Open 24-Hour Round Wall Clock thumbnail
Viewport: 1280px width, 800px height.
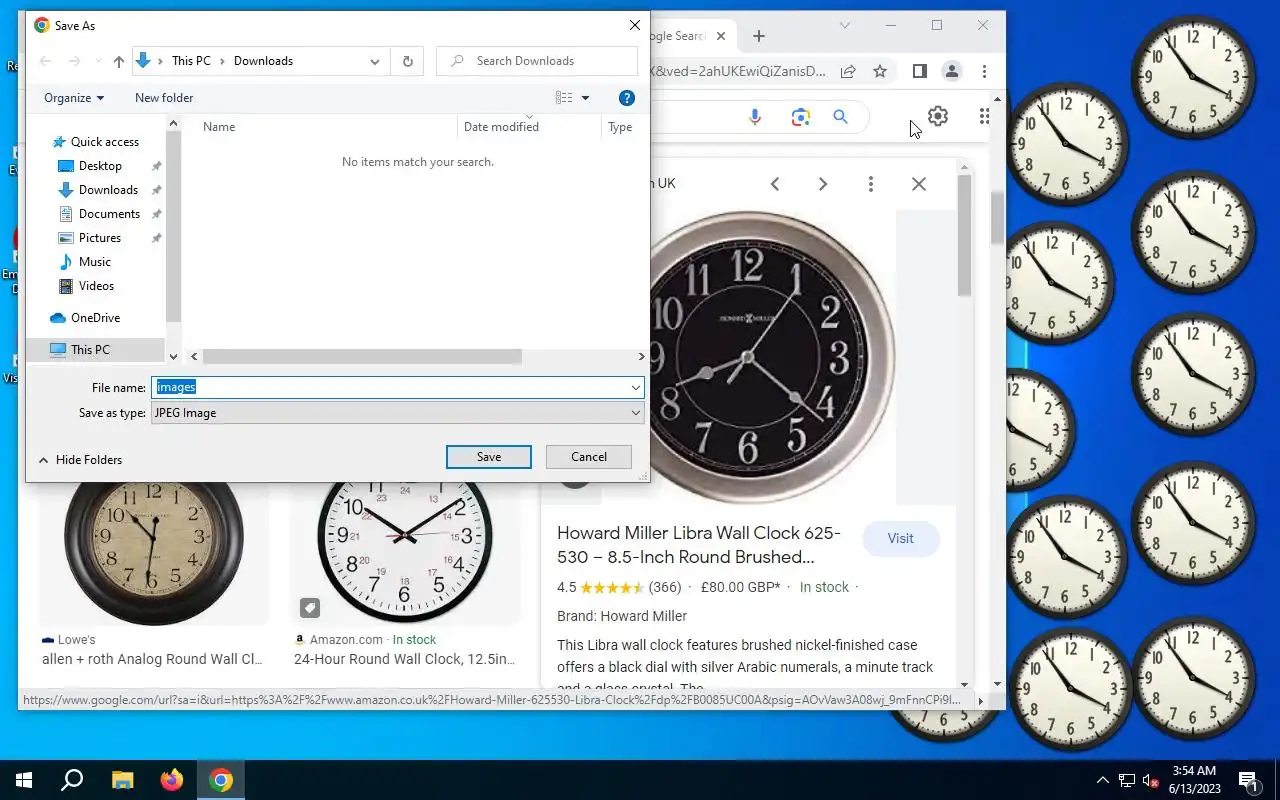tap(404, 553)
